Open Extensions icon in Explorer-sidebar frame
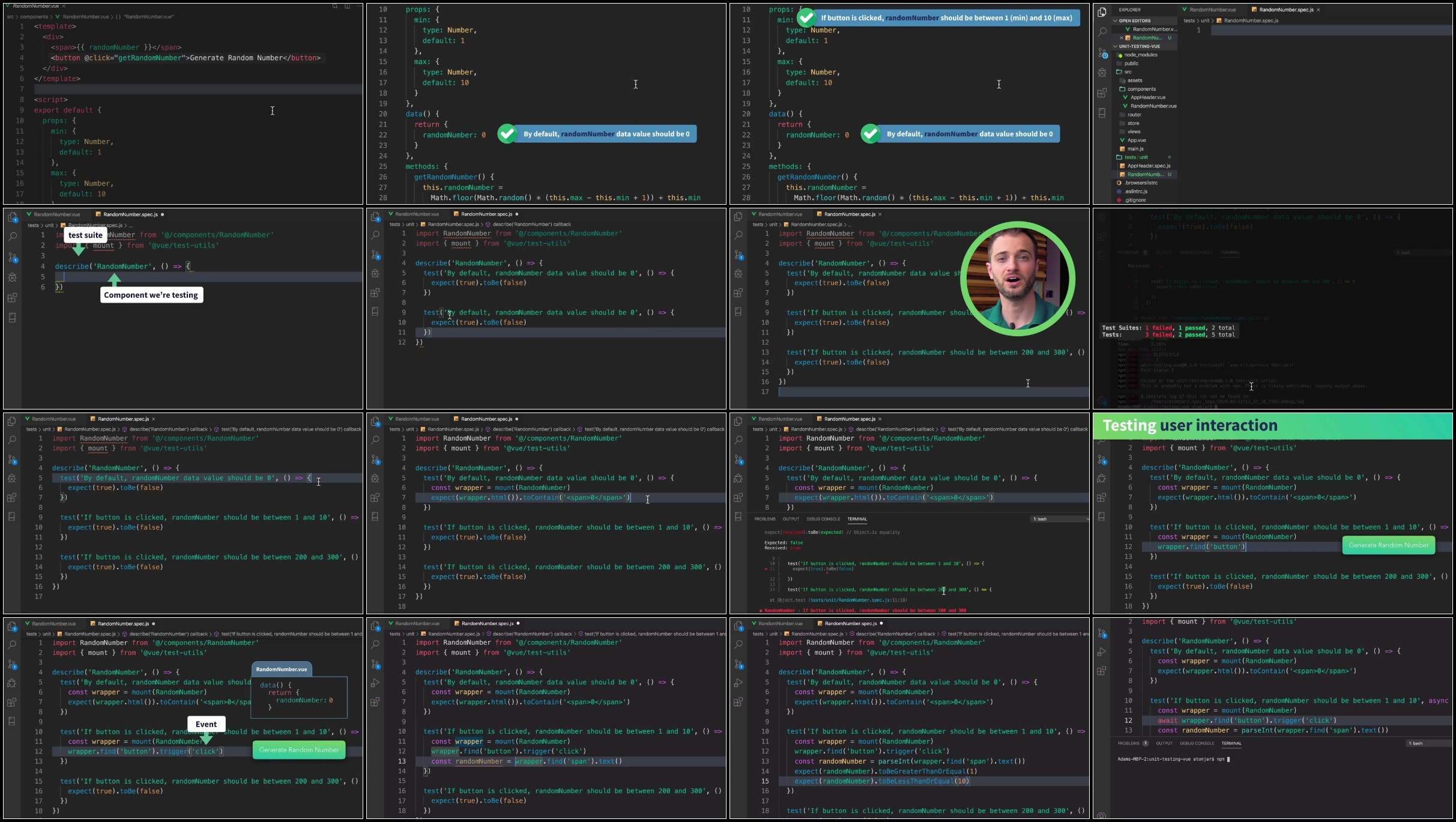Screen dimensions: 1456x822 tap(1102, 93)
